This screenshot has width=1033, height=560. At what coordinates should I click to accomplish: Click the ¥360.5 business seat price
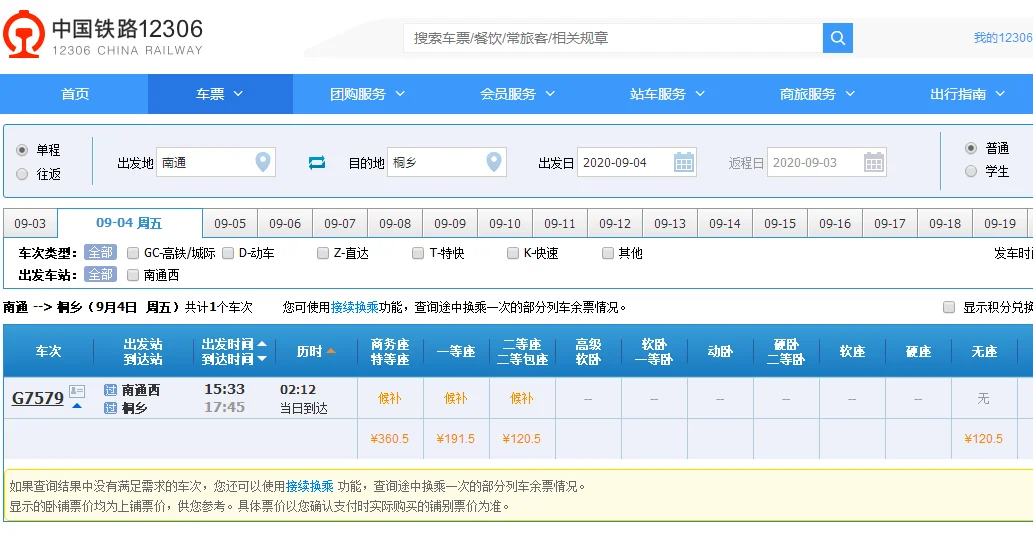point(390,439)
